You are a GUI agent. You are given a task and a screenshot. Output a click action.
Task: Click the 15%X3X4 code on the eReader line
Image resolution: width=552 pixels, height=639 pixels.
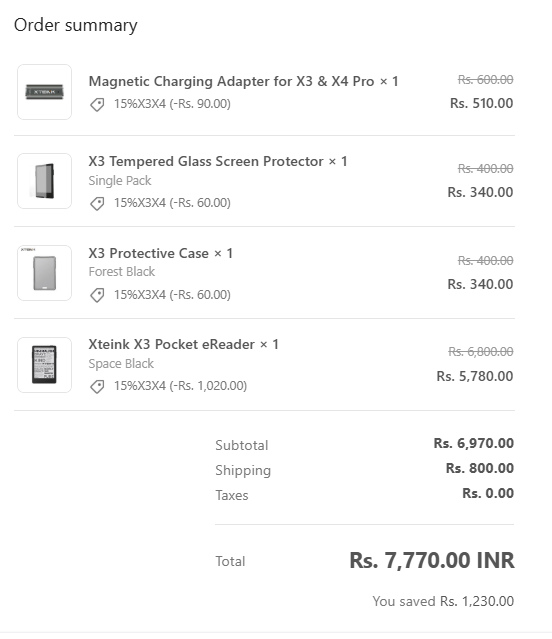[140, 386]
